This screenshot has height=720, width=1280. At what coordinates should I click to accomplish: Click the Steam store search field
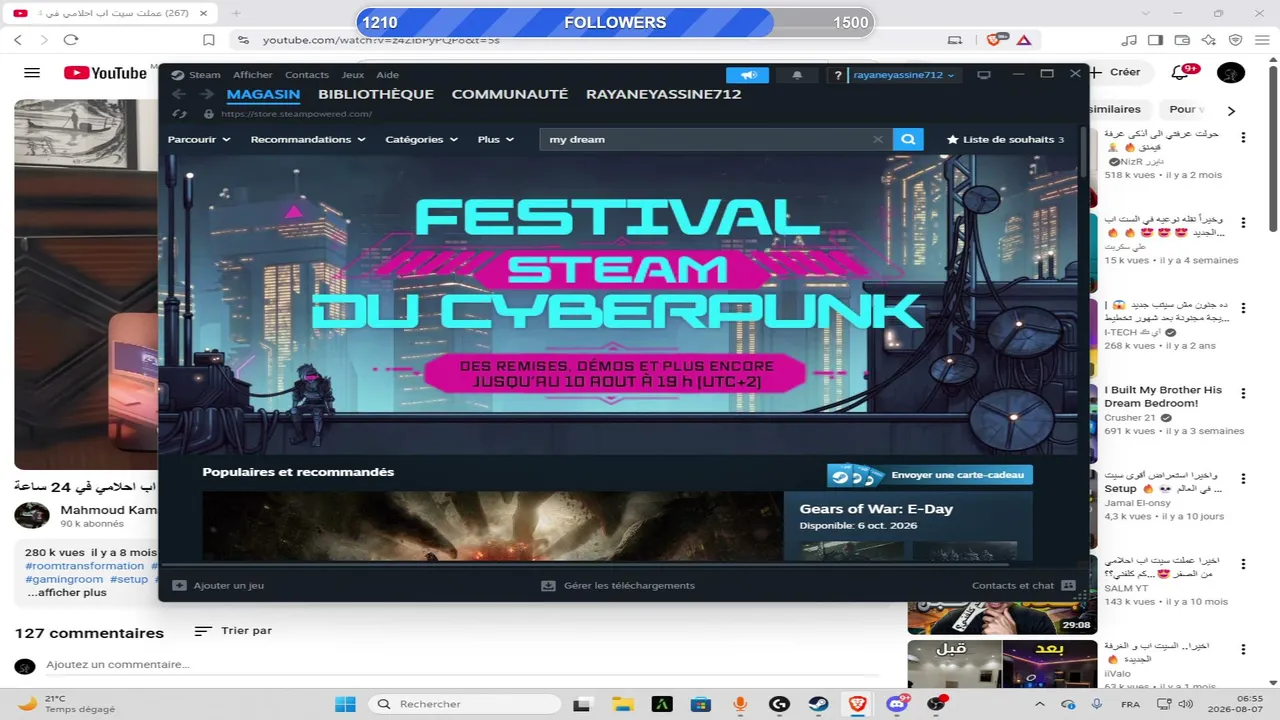coord(705,139)
